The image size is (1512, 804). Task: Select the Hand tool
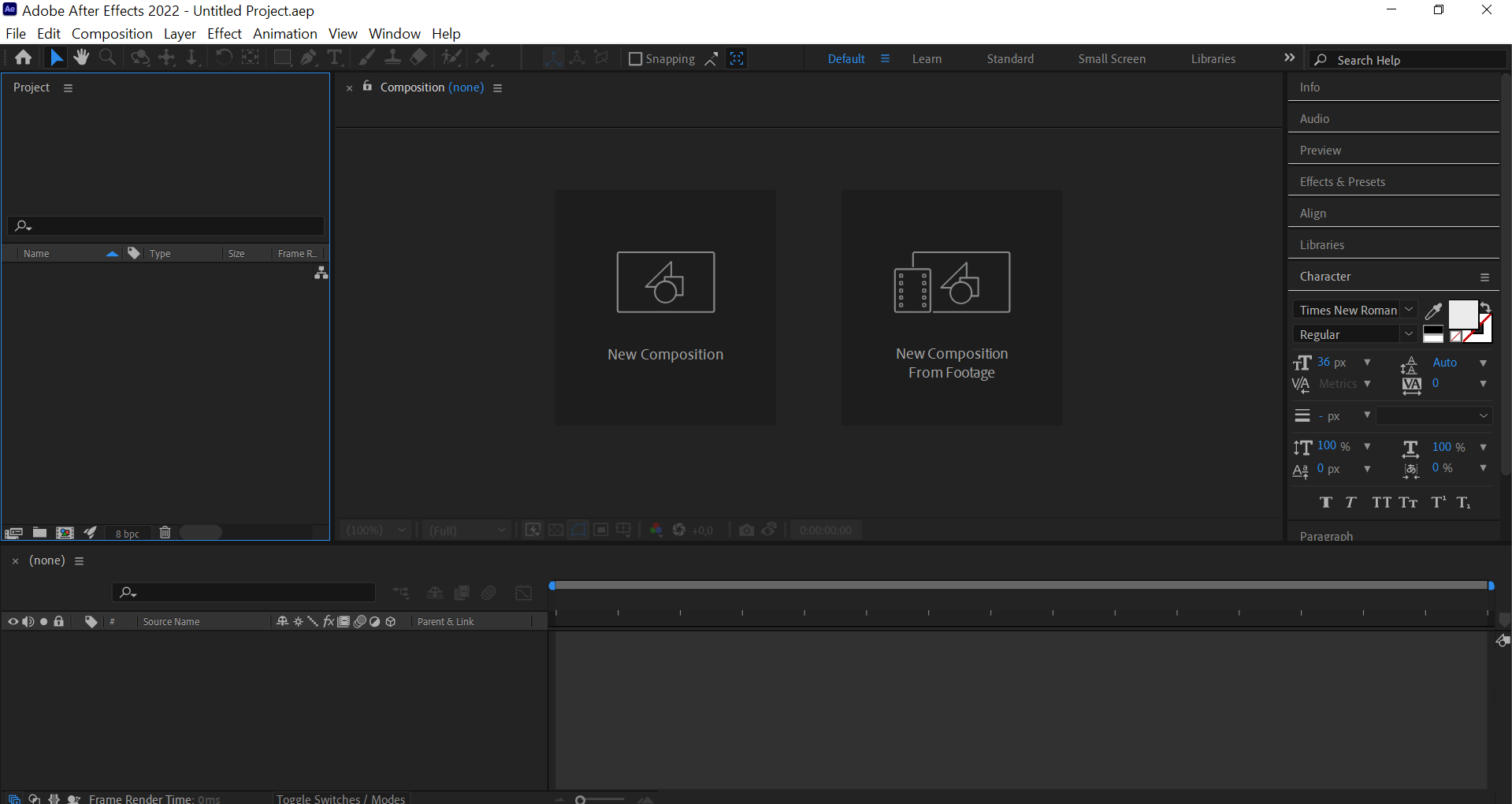(81, 58)
